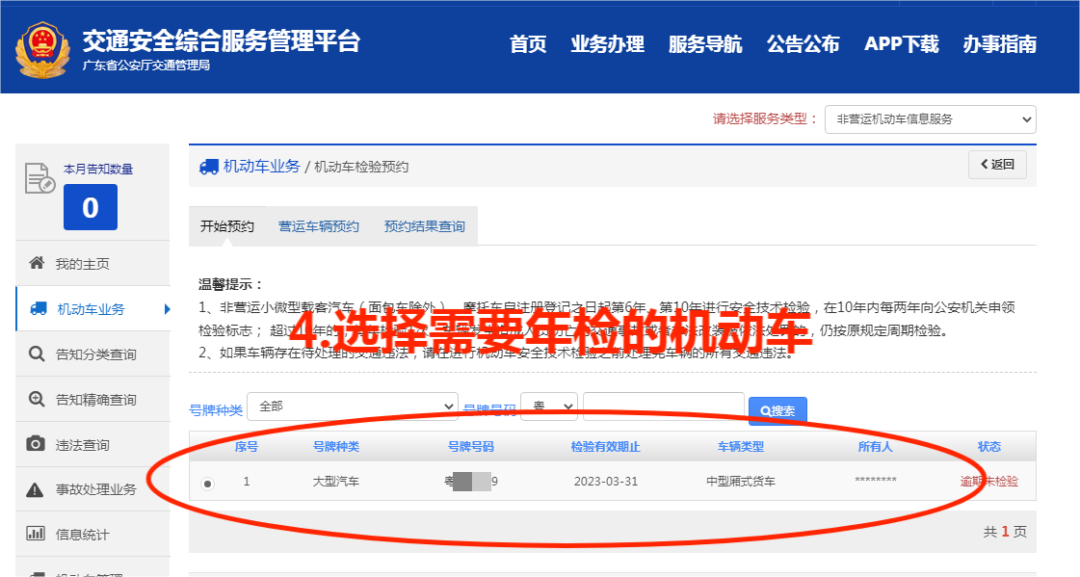Click the 所有人 column header
1080x577 pixels.
875,446
